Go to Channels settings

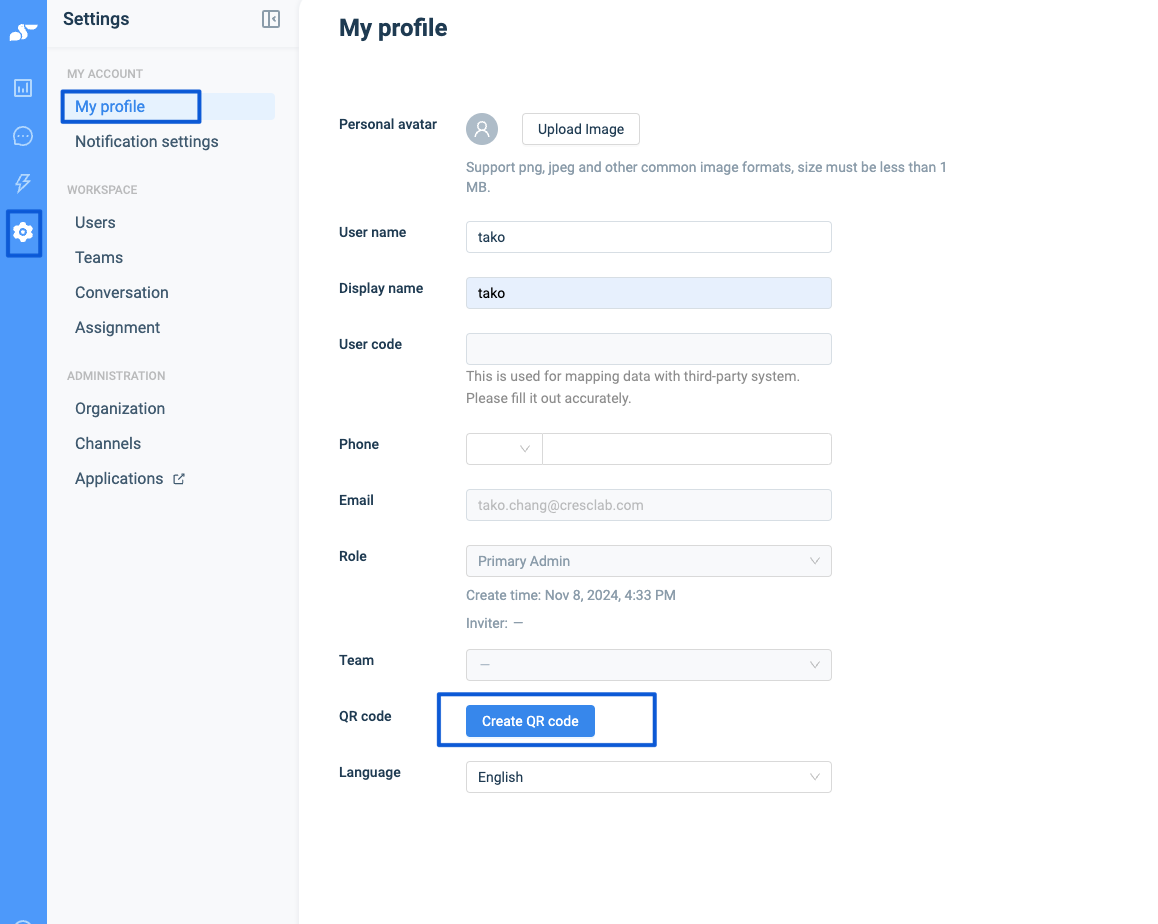click(x=108, y=444)
